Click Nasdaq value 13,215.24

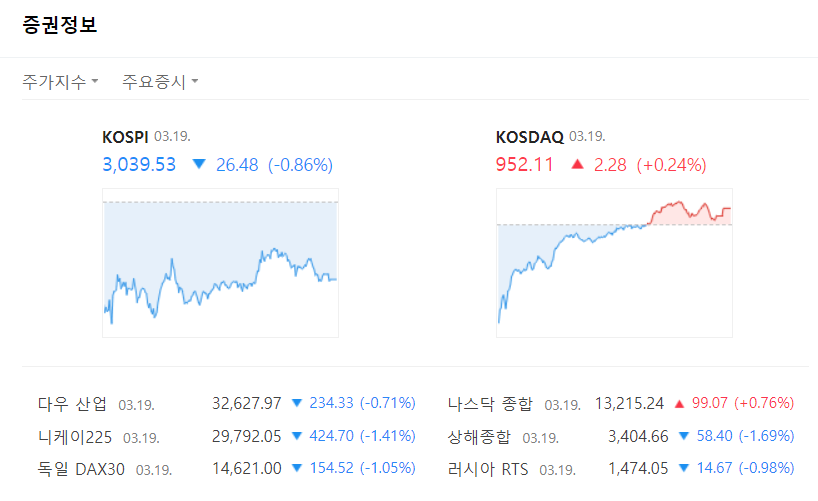tap(629, 403)
